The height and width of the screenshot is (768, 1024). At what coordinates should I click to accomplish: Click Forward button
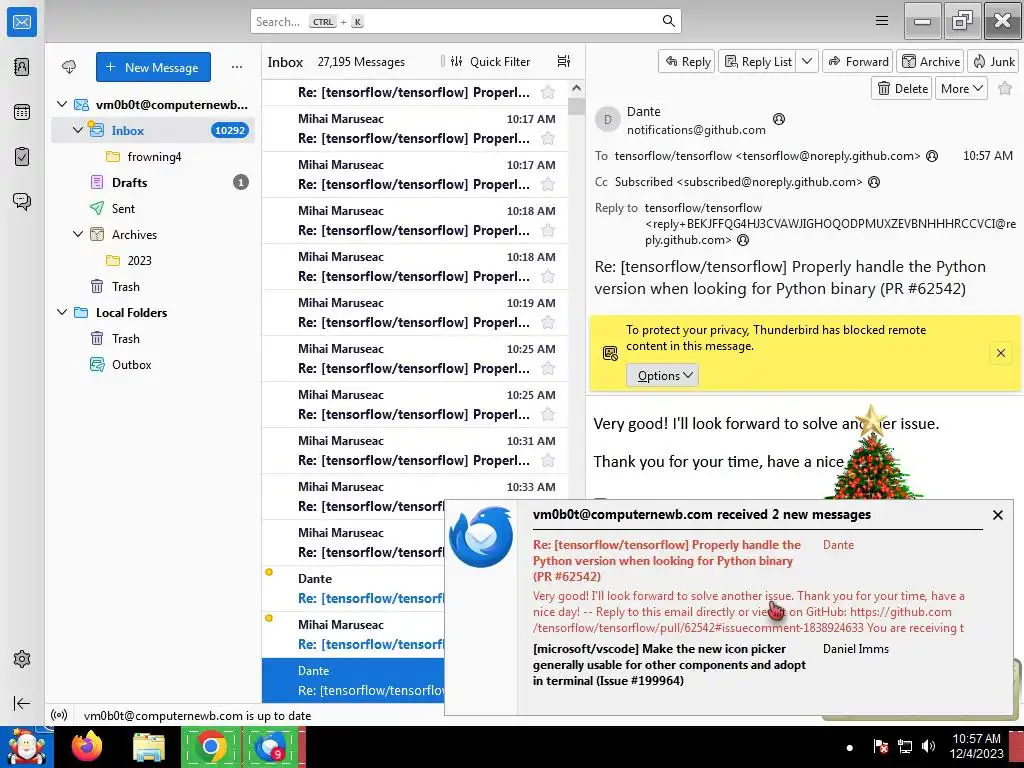tap(857, 61)
